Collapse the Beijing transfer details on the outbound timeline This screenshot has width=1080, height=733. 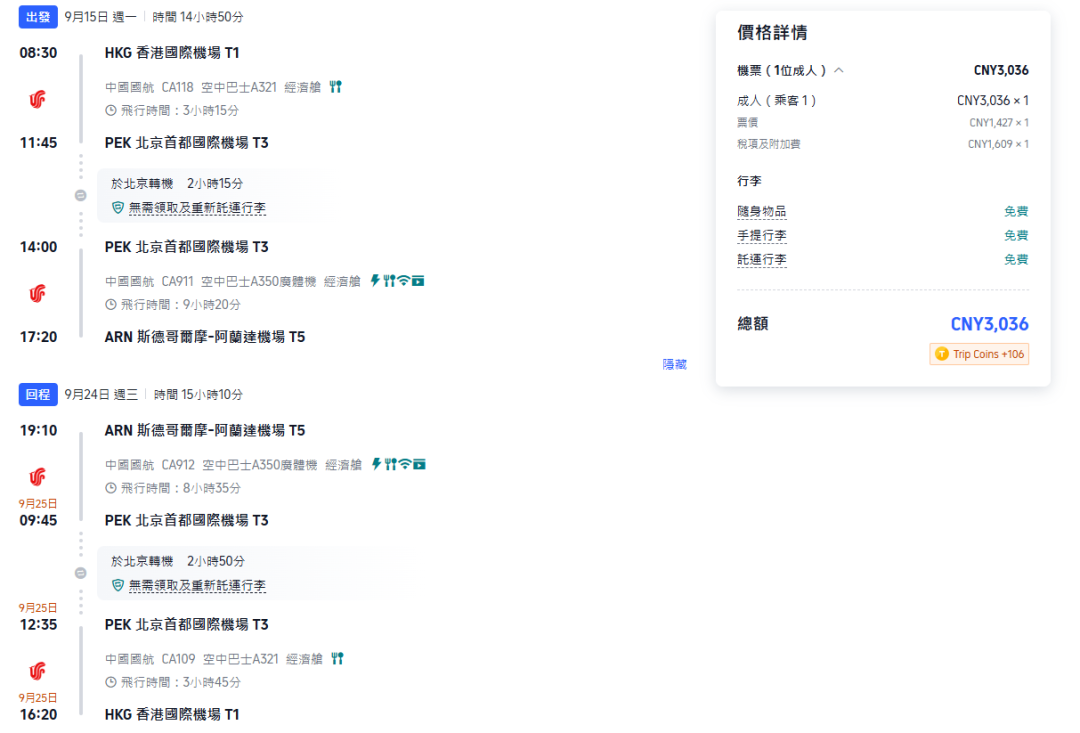pos(80,196)
